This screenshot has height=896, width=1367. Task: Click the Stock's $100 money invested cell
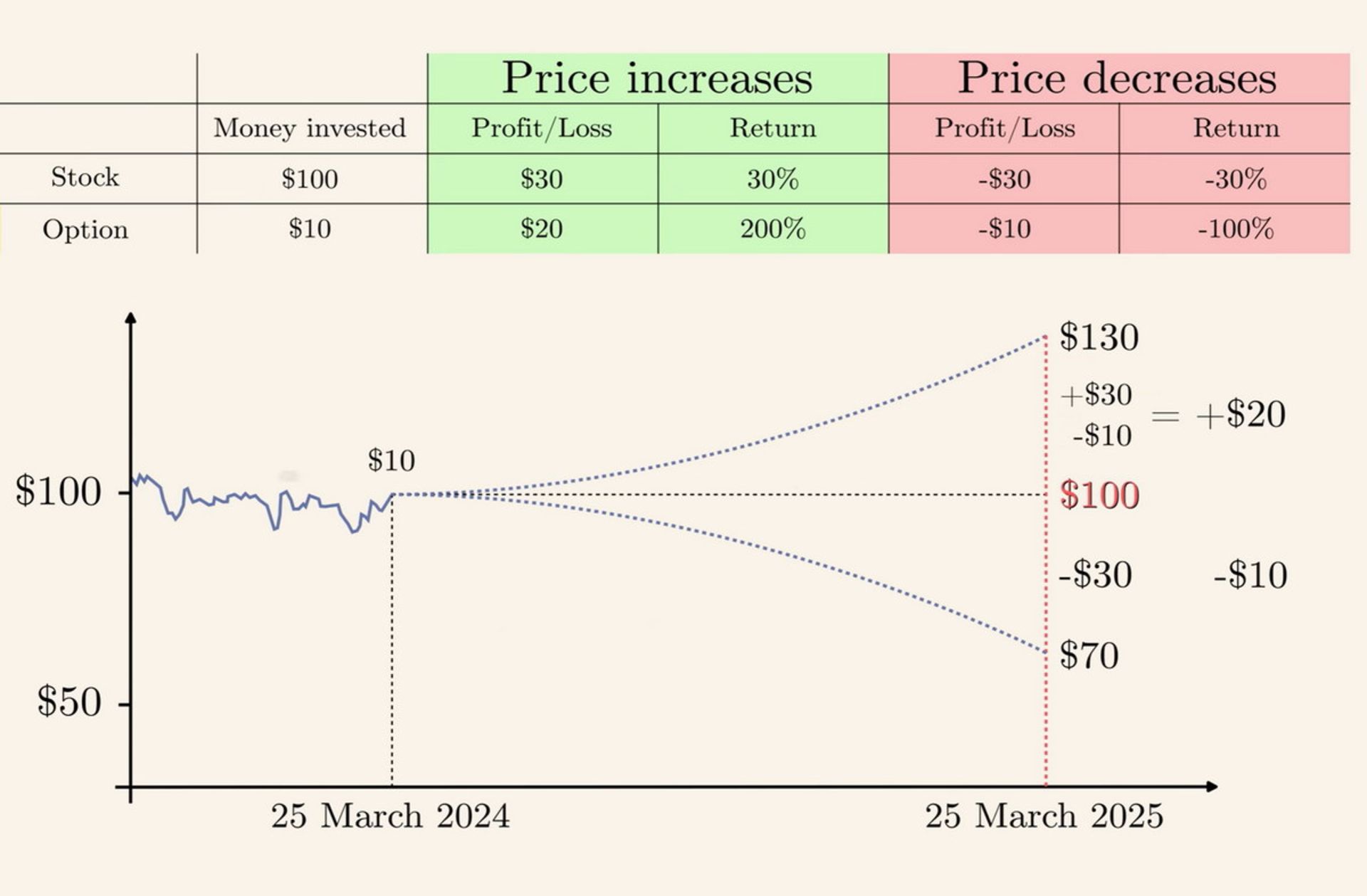pyautogui.click(x=310, y=179)
